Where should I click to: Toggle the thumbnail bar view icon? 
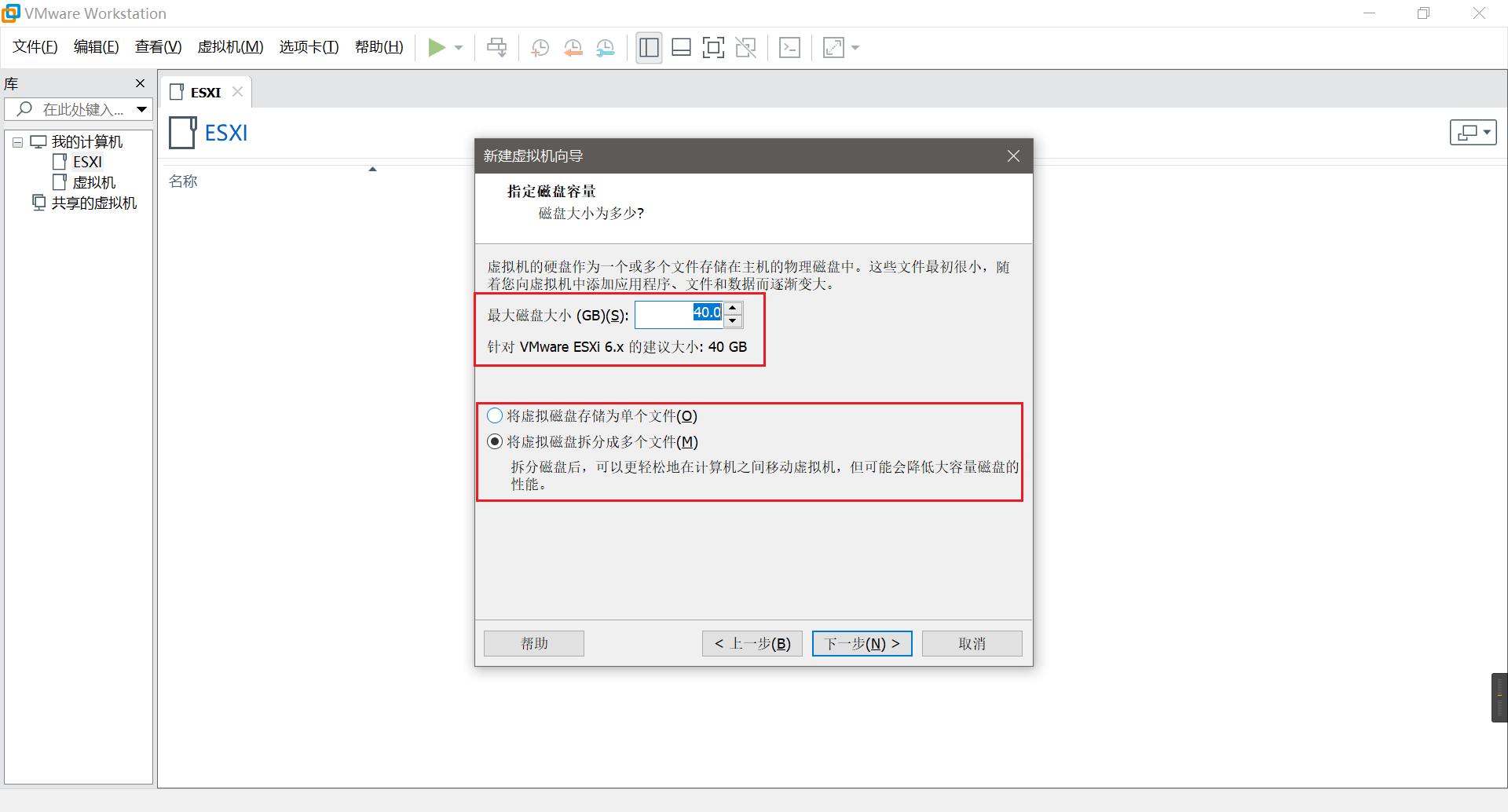681,48
